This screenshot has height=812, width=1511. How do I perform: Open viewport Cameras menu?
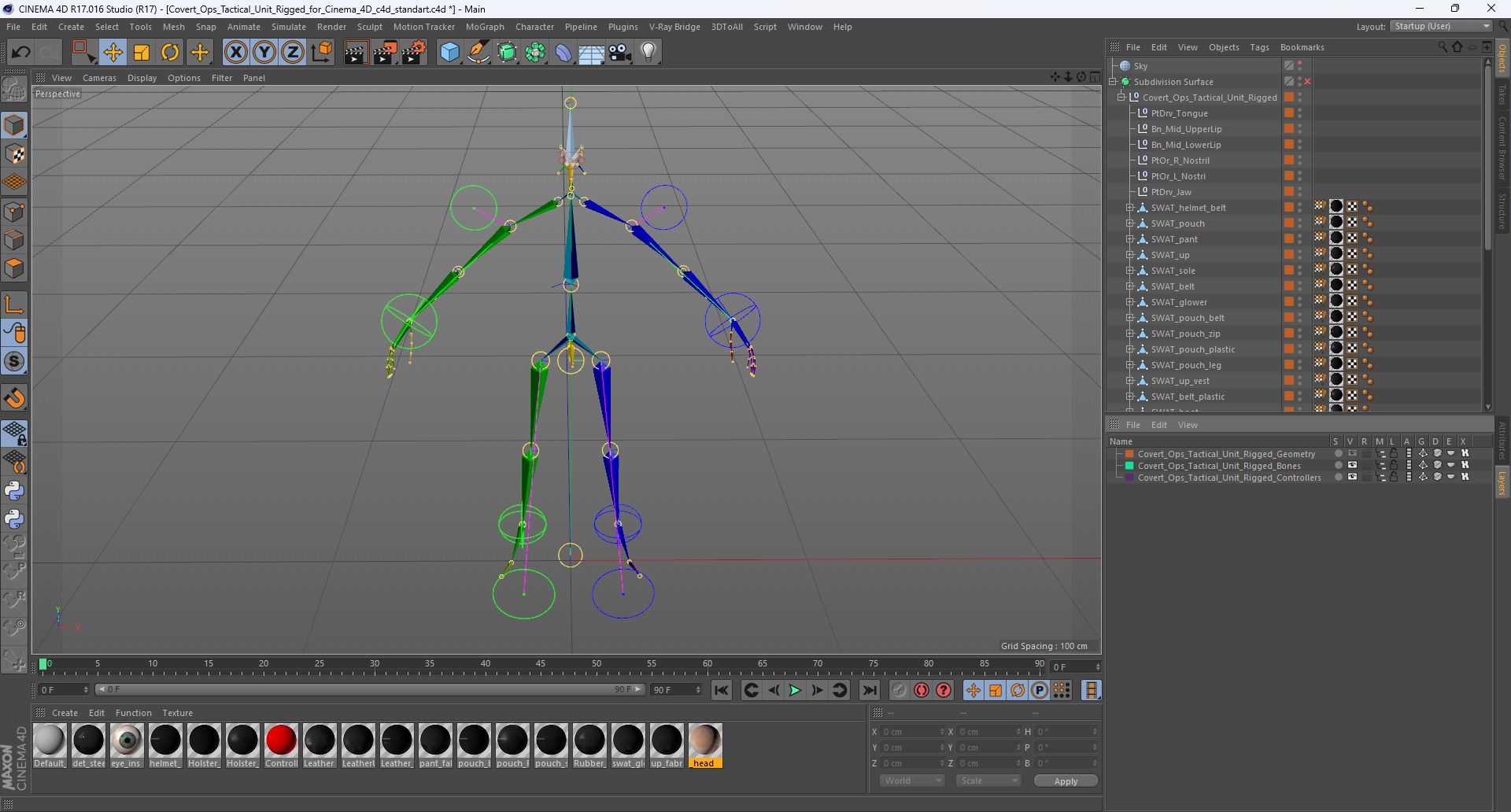click(99, 78)
